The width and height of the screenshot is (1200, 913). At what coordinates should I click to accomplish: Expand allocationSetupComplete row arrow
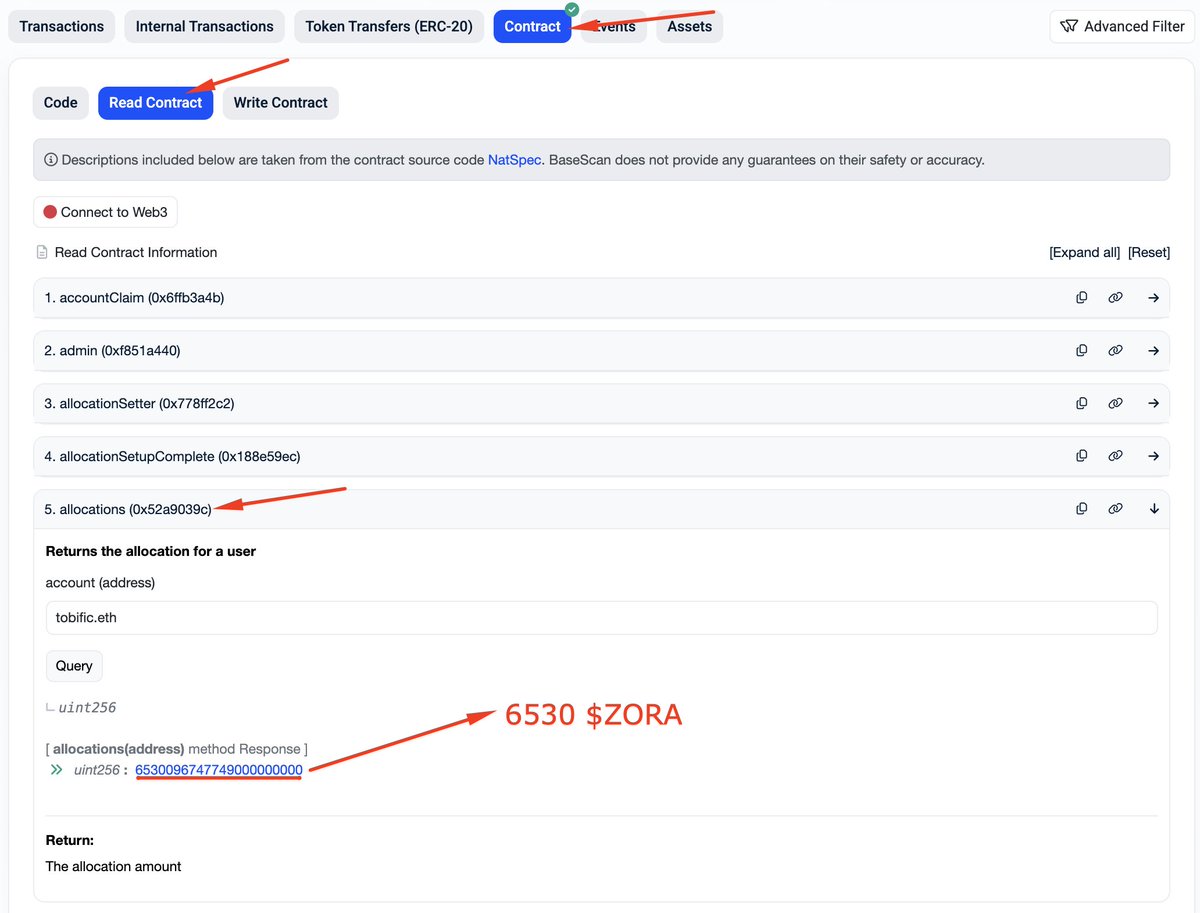click(1153, 456)
